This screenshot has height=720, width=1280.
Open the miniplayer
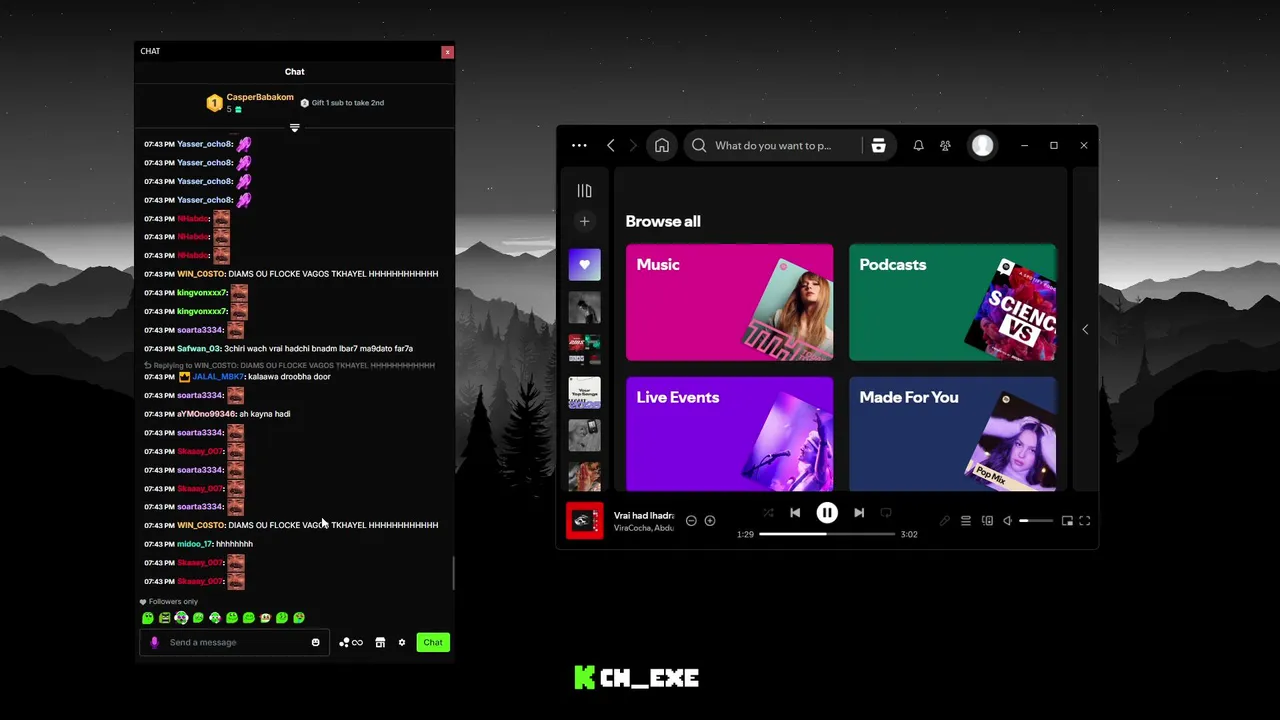pyautogui.click(x=1067, y=521)
